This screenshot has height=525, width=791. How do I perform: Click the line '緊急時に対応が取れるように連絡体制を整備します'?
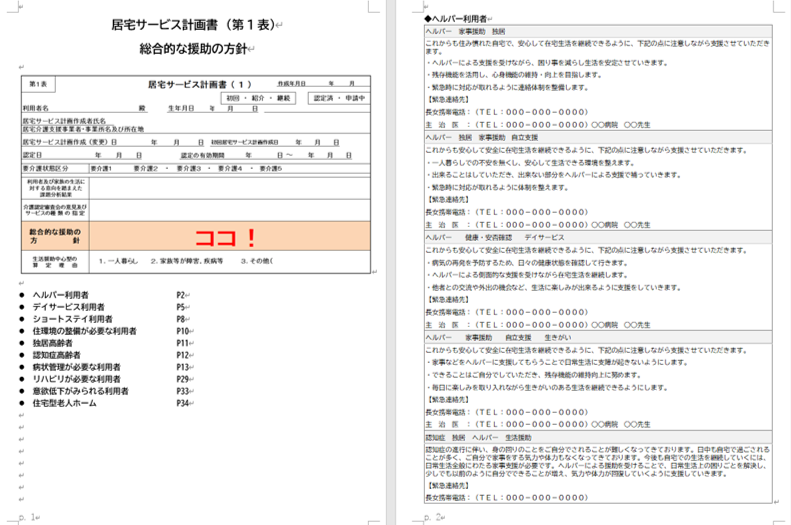point(507,87)
